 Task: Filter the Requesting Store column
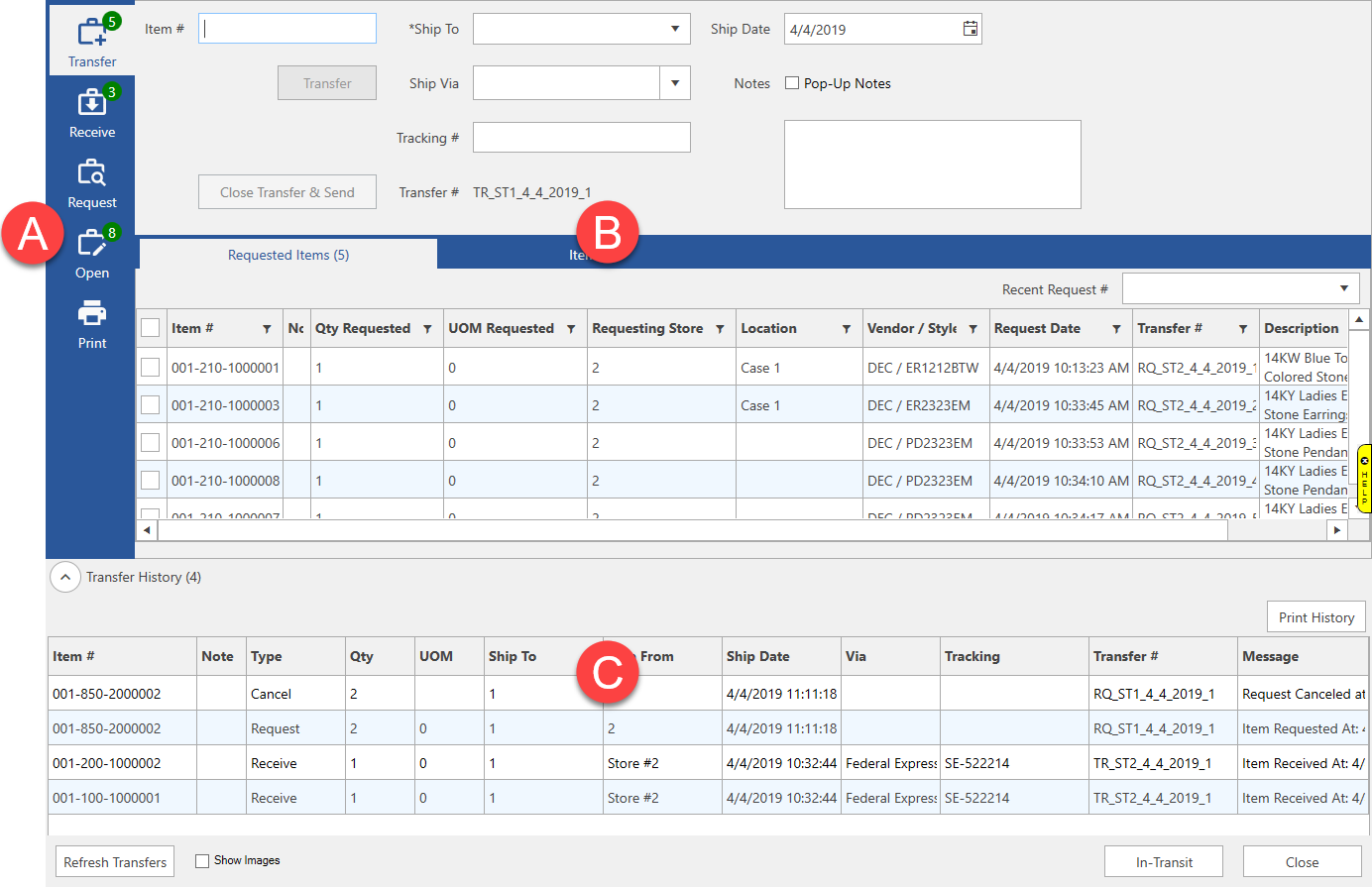click(x=720, y=329)
